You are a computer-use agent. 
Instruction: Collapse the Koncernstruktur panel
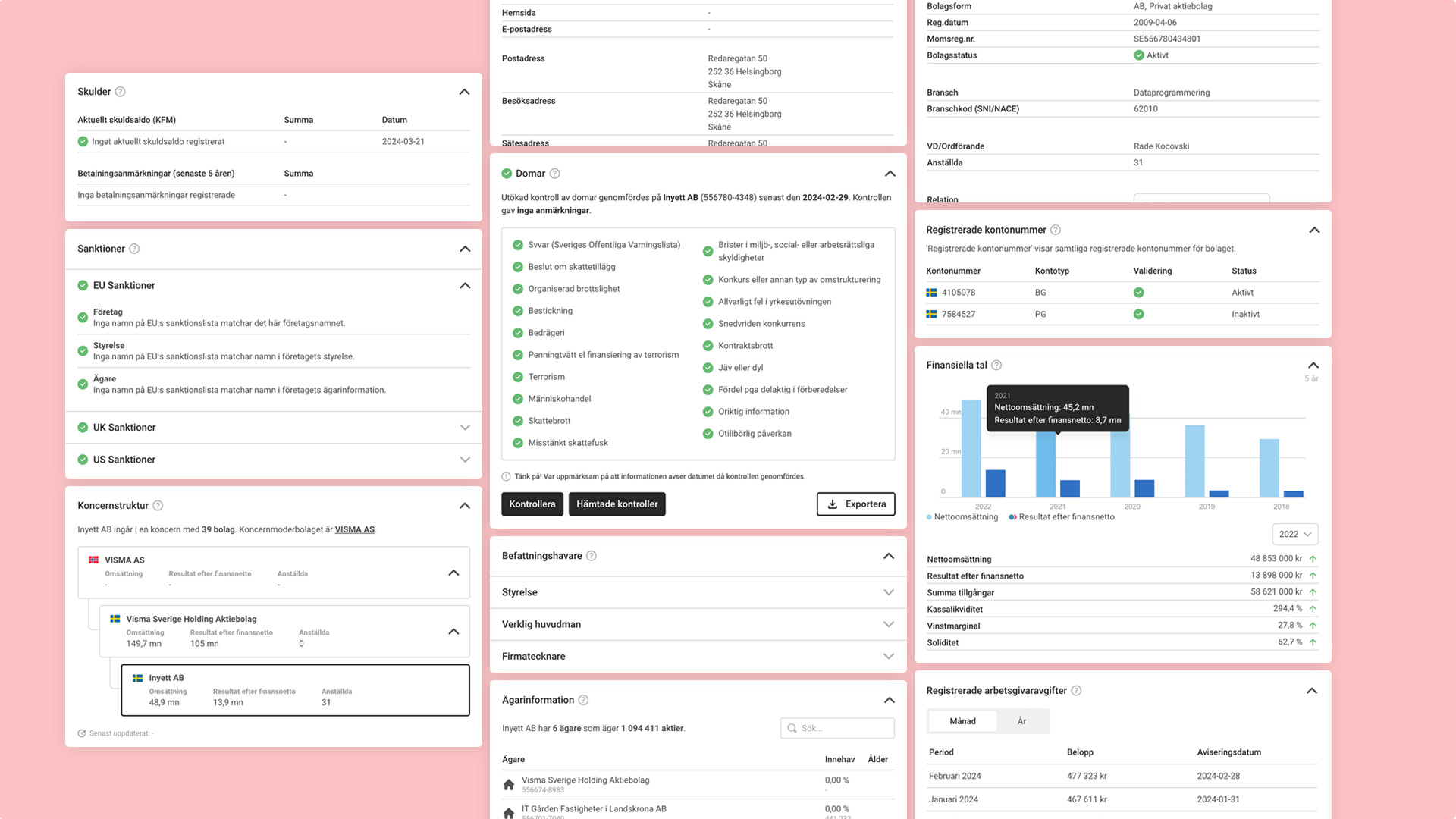click(465, 506)
